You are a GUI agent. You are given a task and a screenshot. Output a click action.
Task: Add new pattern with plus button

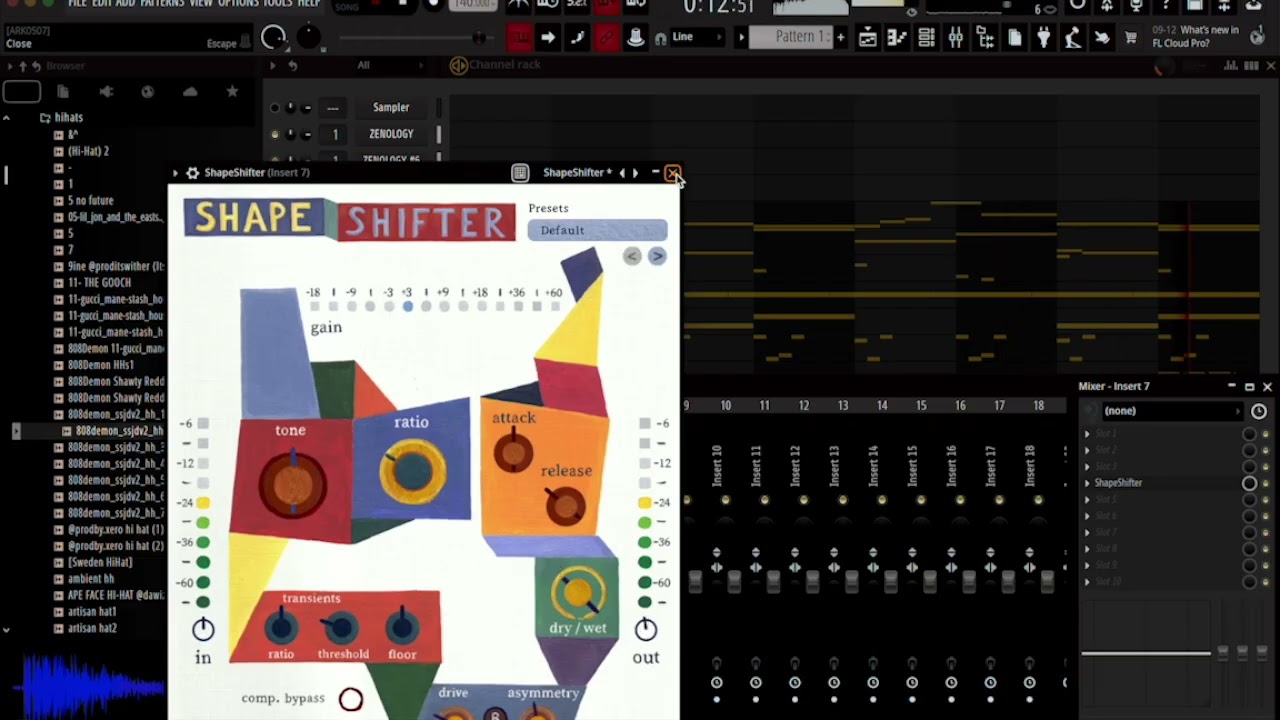coord(841,37)
